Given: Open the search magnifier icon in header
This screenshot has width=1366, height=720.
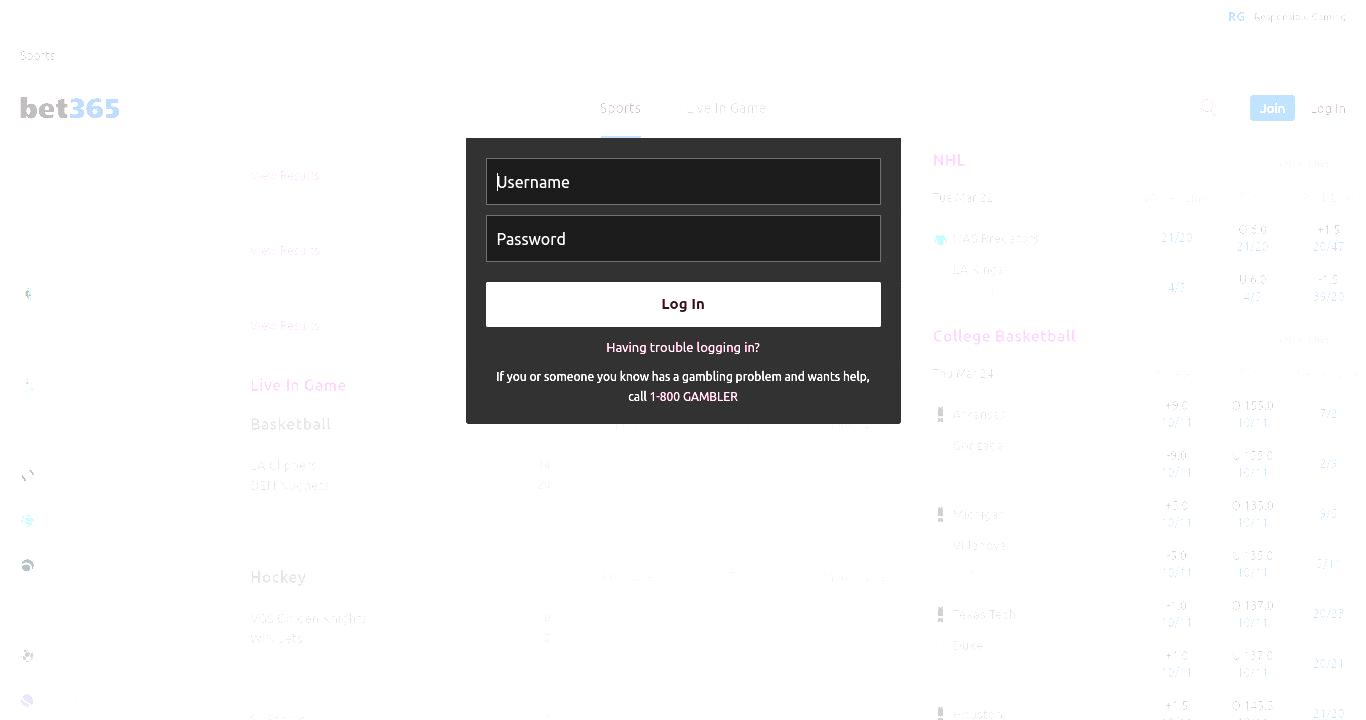Looking at the screenshot, I should coord(1208,107).
